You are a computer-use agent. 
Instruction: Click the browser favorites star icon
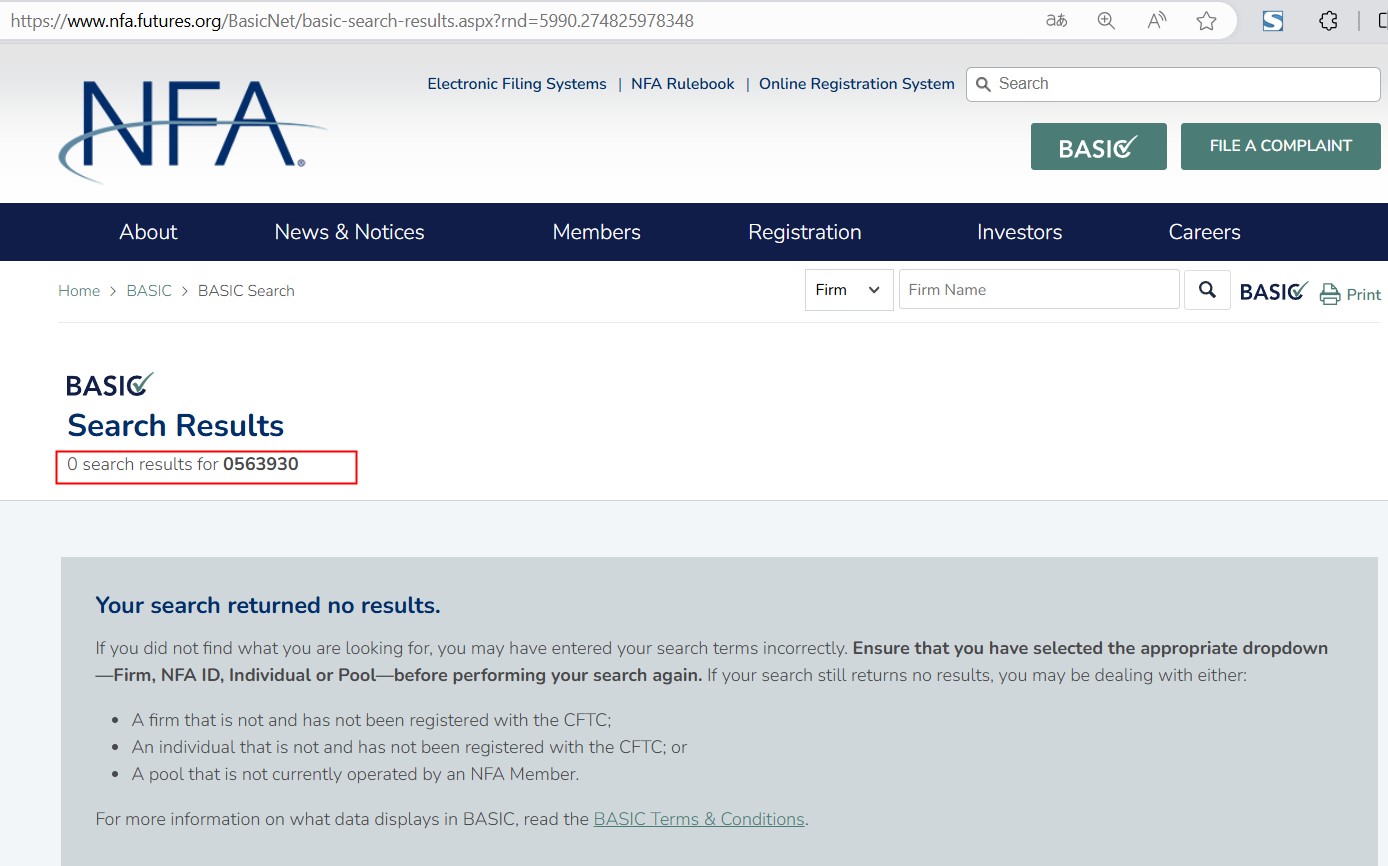(1206, 21)
